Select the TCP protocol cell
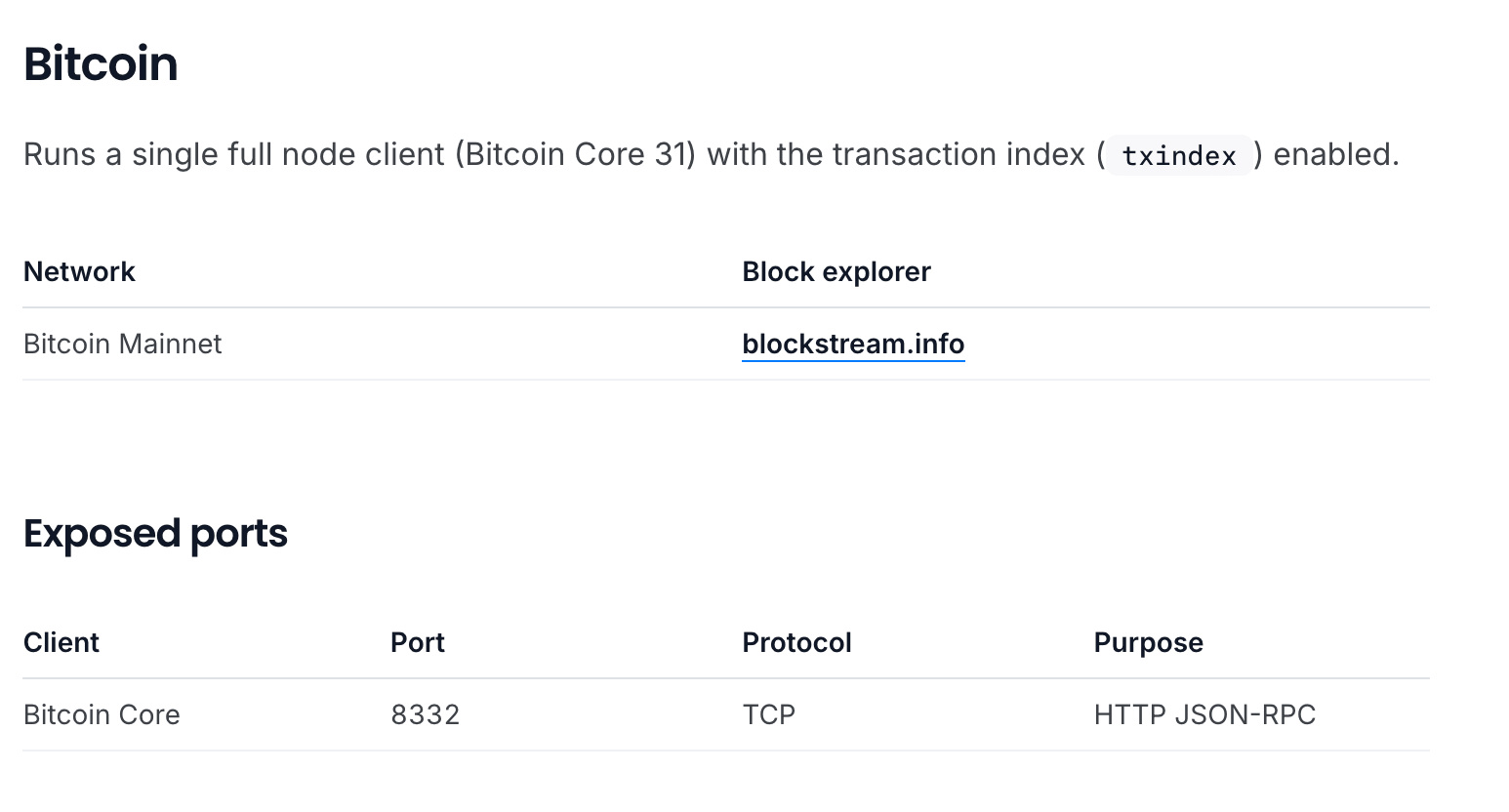Screen dimensions: 1509x812 (768, 714)
